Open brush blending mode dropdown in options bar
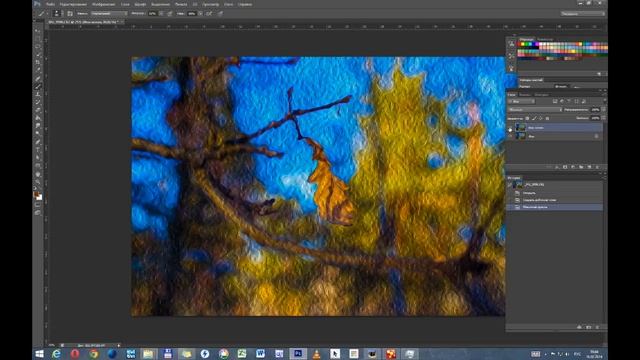 point(109,13)
